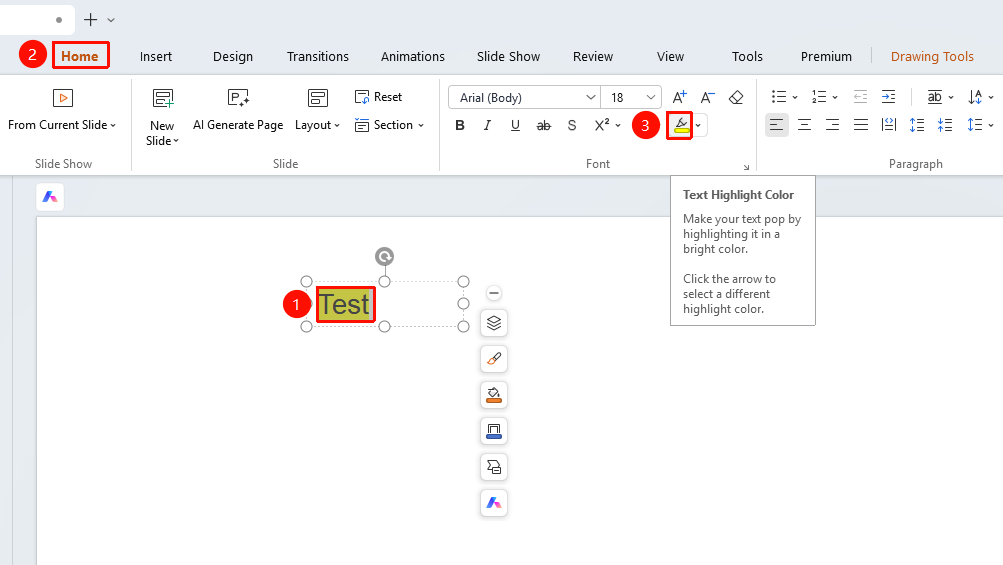Decrease font size with A- icon
This screenshot has height=565, width=1003.
(707, 97)
